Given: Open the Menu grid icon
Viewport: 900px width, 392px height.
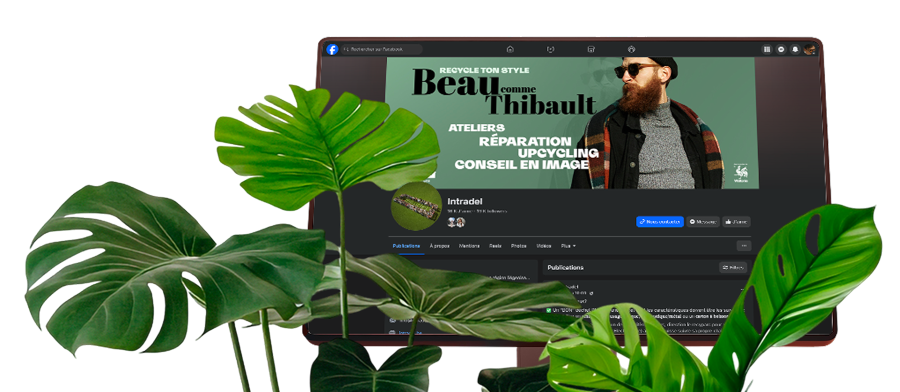Looking at the screenshot, I should [x=767, y=49].
